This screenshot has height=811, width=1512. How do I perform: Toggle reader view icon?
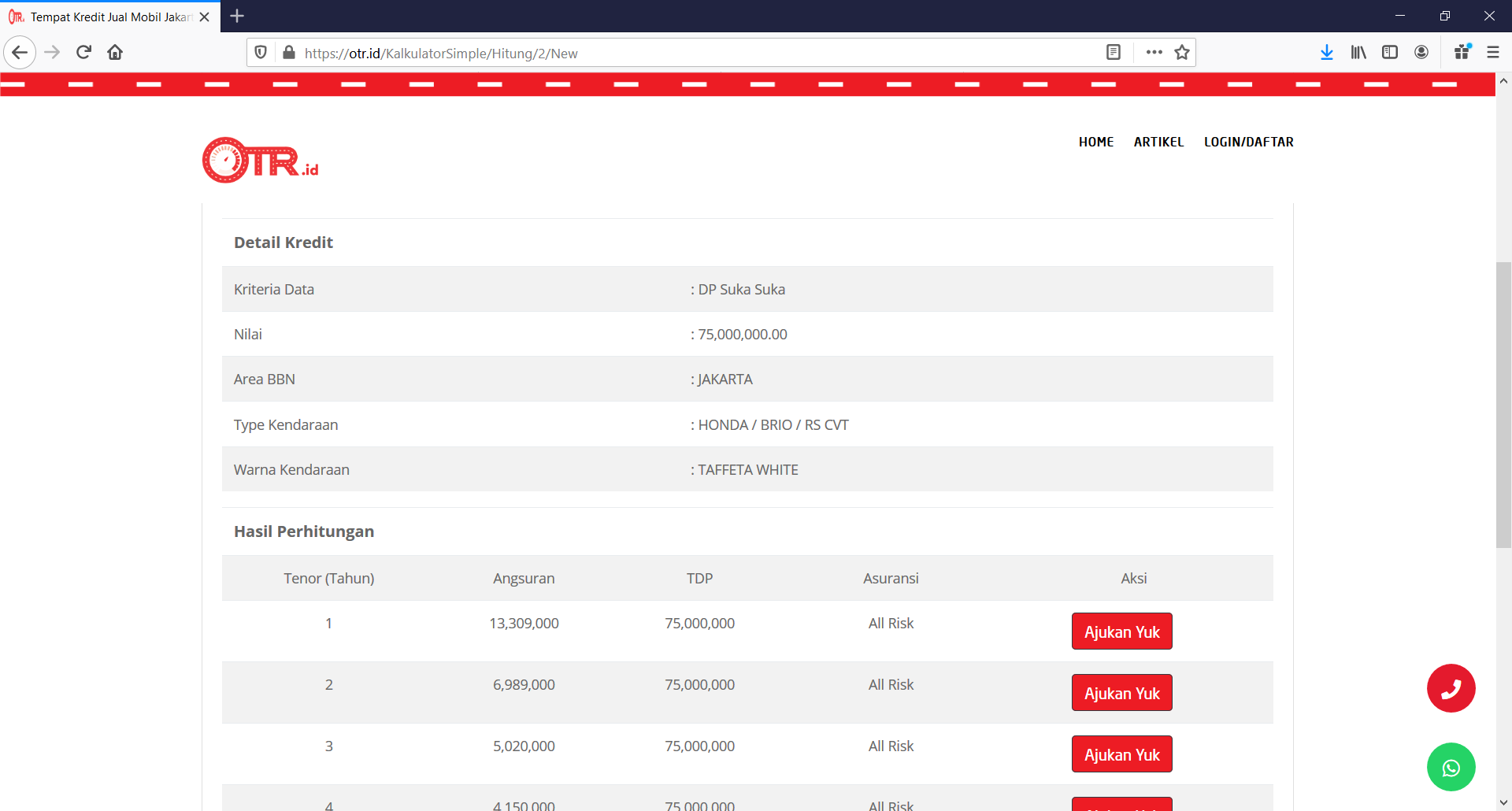point(1114,53)
